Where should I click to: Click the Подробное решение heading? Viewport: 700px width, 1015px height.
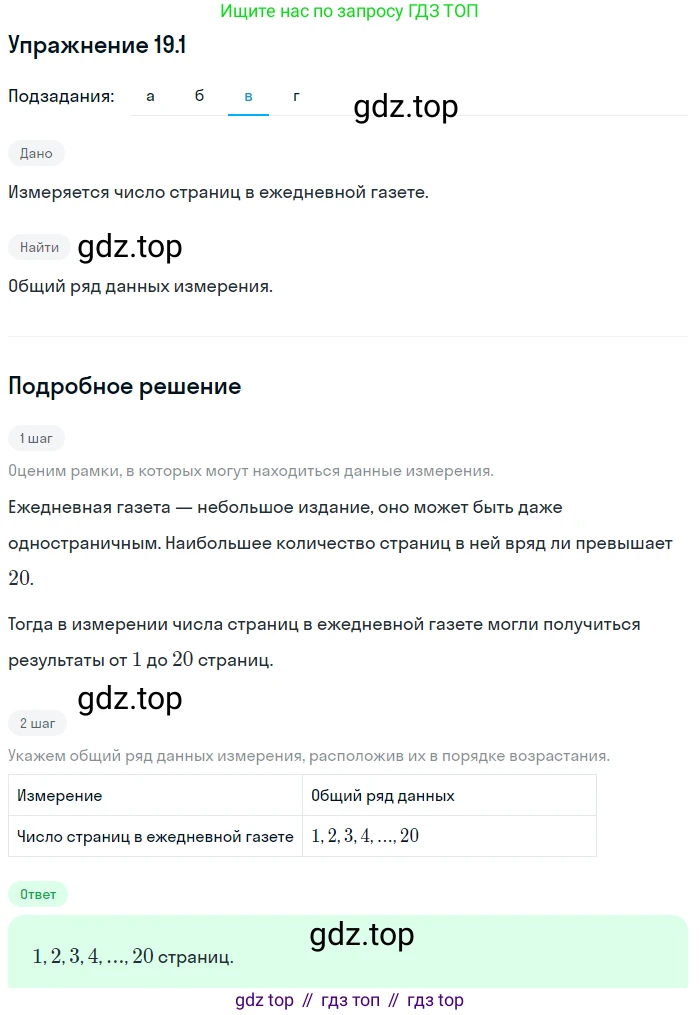point(125,386)
